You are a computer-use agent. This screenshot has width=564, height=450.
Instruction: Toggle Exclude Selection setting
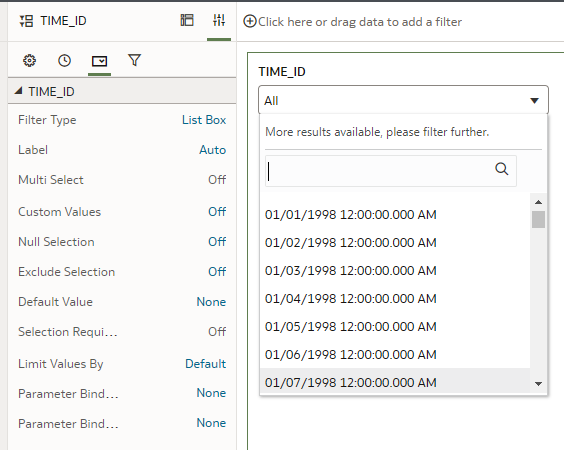click(x=217, y=272)
